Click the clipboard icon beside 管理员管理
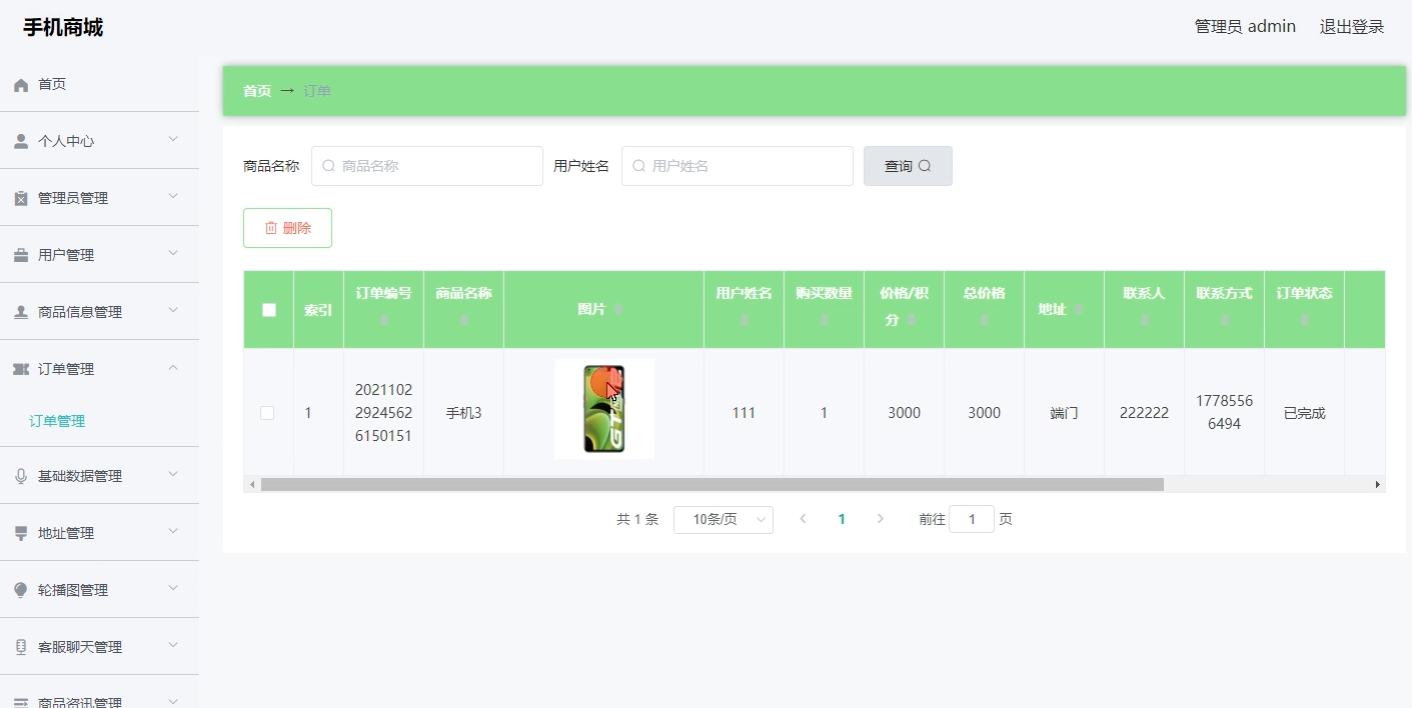The image size is (1412, 708). (21, 199)
